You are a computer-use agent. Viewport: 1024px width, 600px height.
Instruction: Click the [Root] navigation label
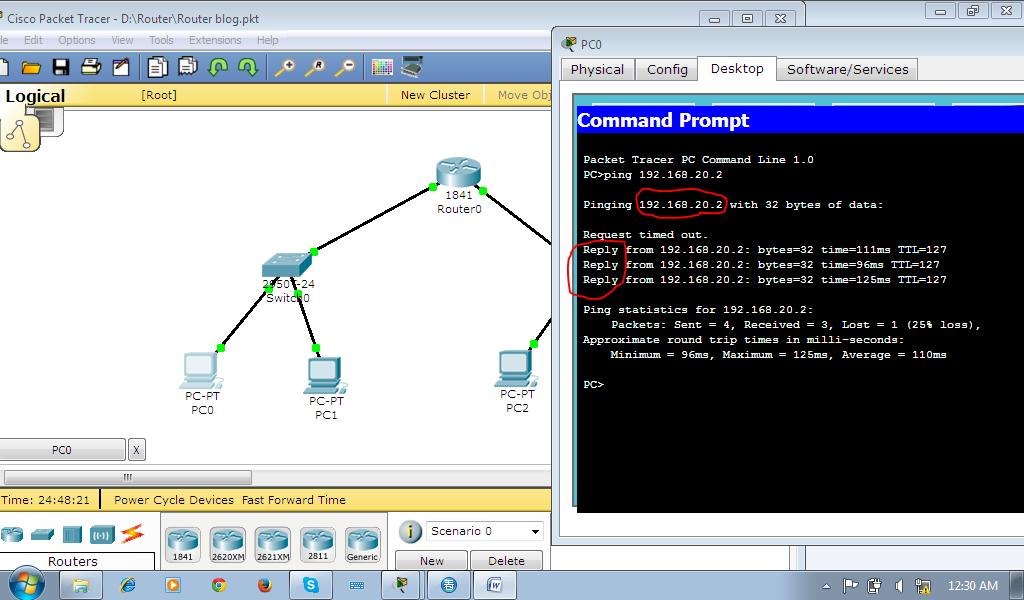click(x=159, y=95)
